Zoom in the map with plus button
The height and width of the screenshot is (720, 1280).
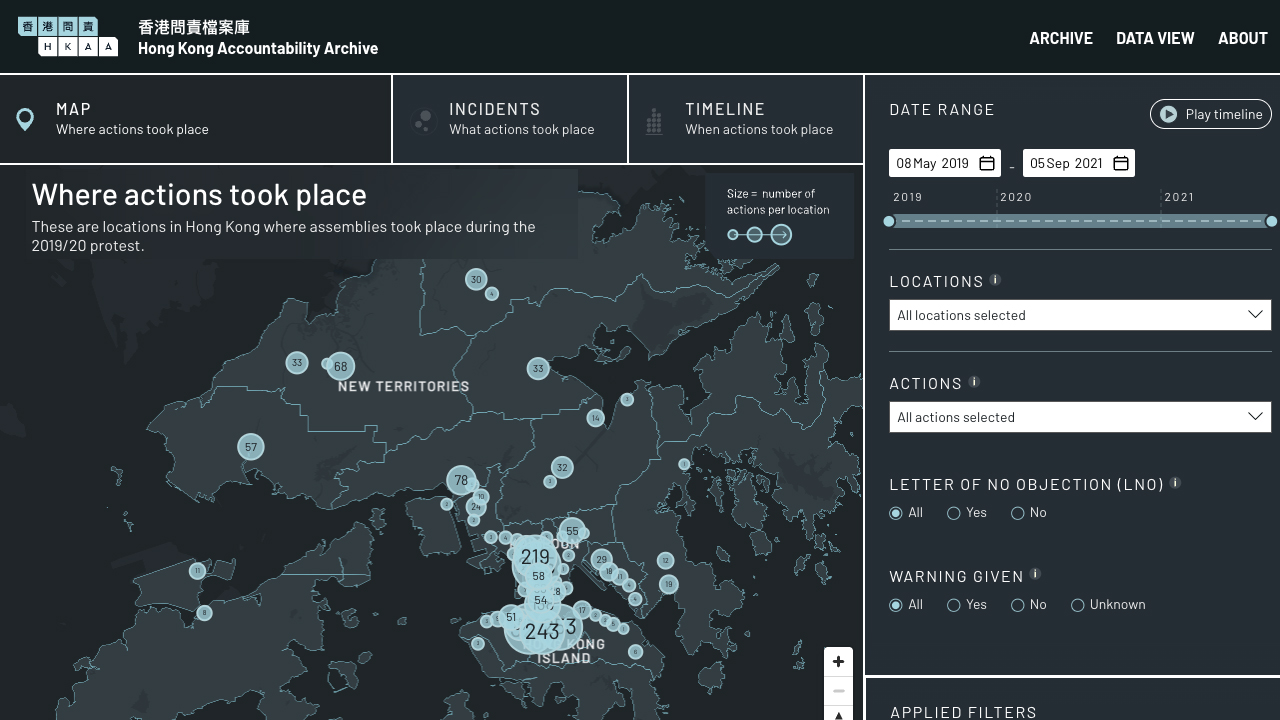click(838, 661)
